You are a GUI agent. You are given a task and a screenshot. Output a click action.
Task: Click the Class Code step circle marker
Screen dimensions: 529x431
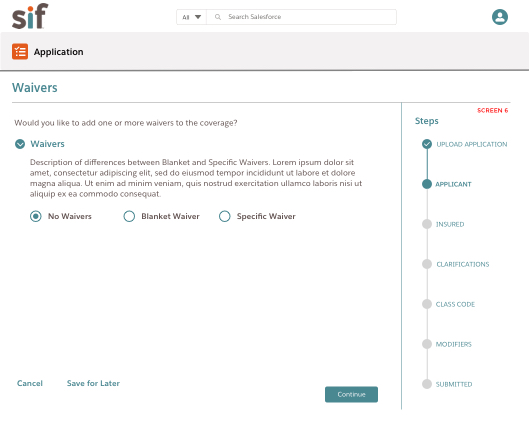coord(427,304)
